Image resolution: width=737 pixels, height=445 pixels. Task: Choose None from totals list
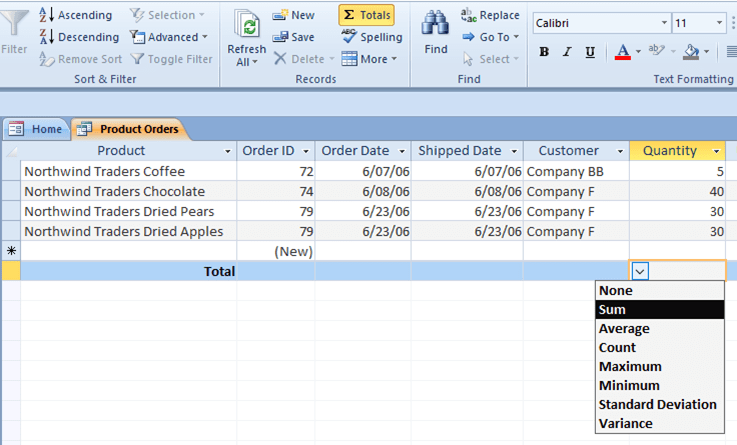(x=659, y=290)
